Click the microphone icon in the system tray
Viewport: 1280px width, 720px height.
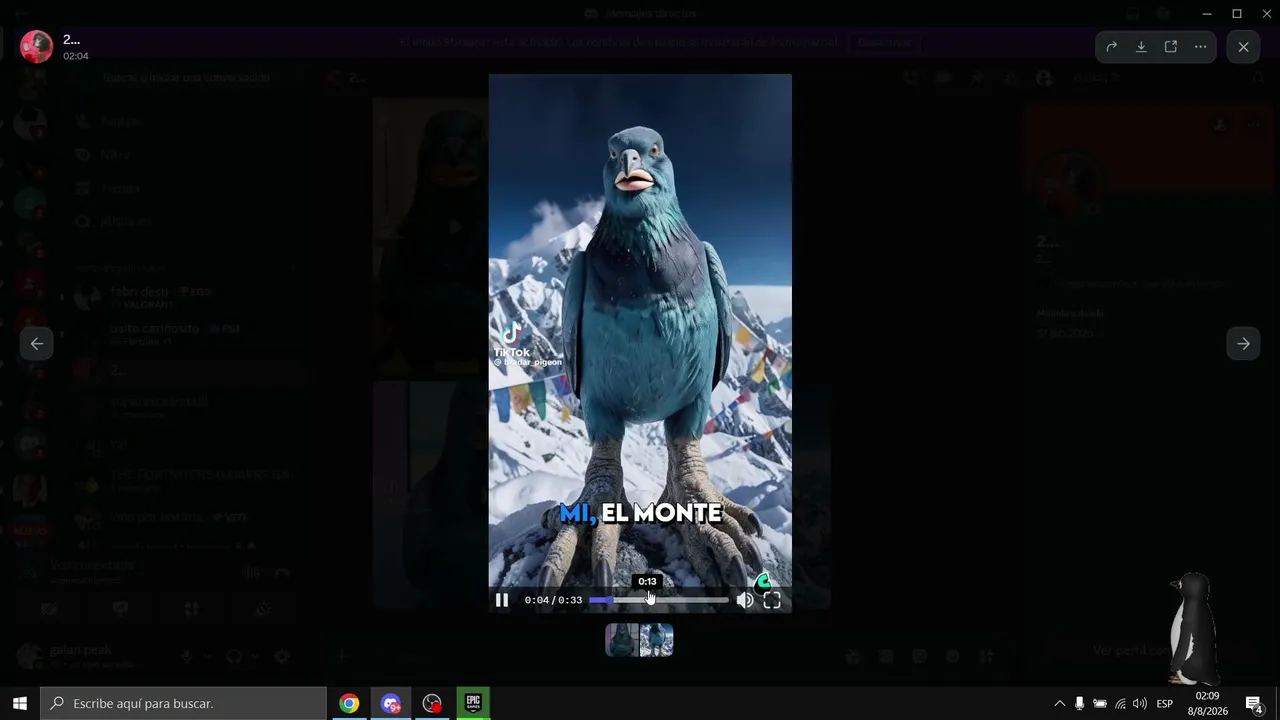point(1079,704)
